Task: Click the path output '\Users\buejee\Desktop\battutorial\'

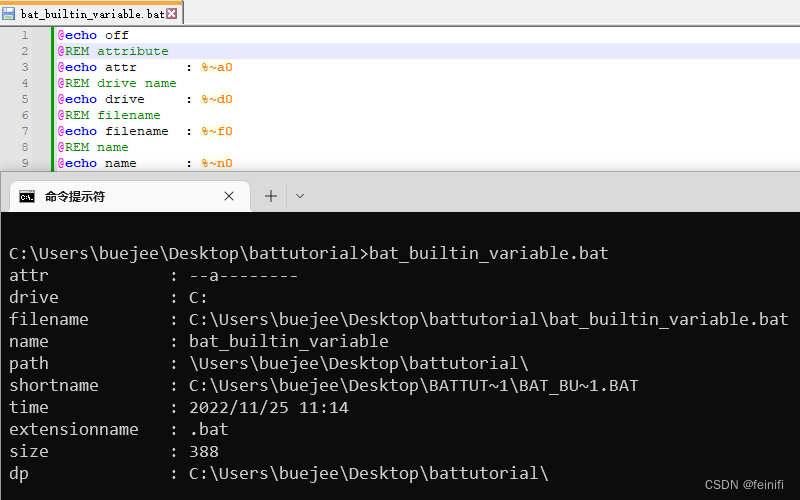Action: click(359, 364)
